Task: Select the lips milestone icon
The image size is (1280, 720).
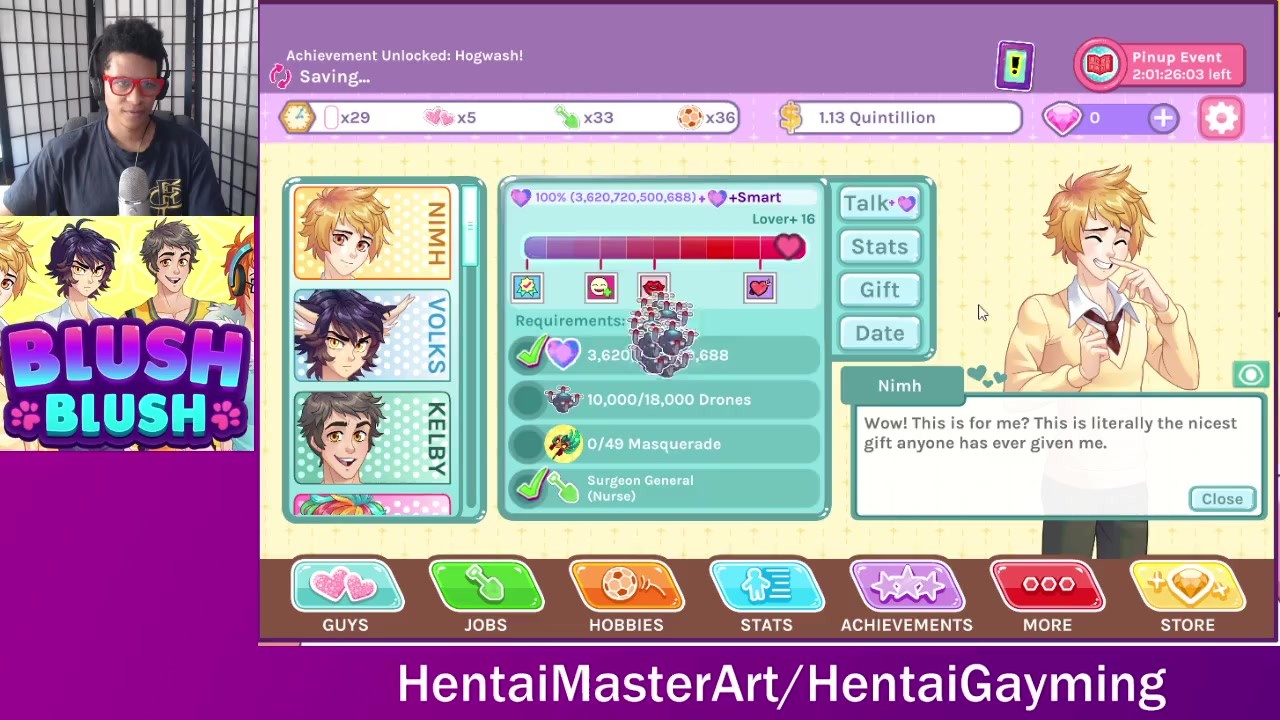Action: pyautogui.click(x=653, y=288)
